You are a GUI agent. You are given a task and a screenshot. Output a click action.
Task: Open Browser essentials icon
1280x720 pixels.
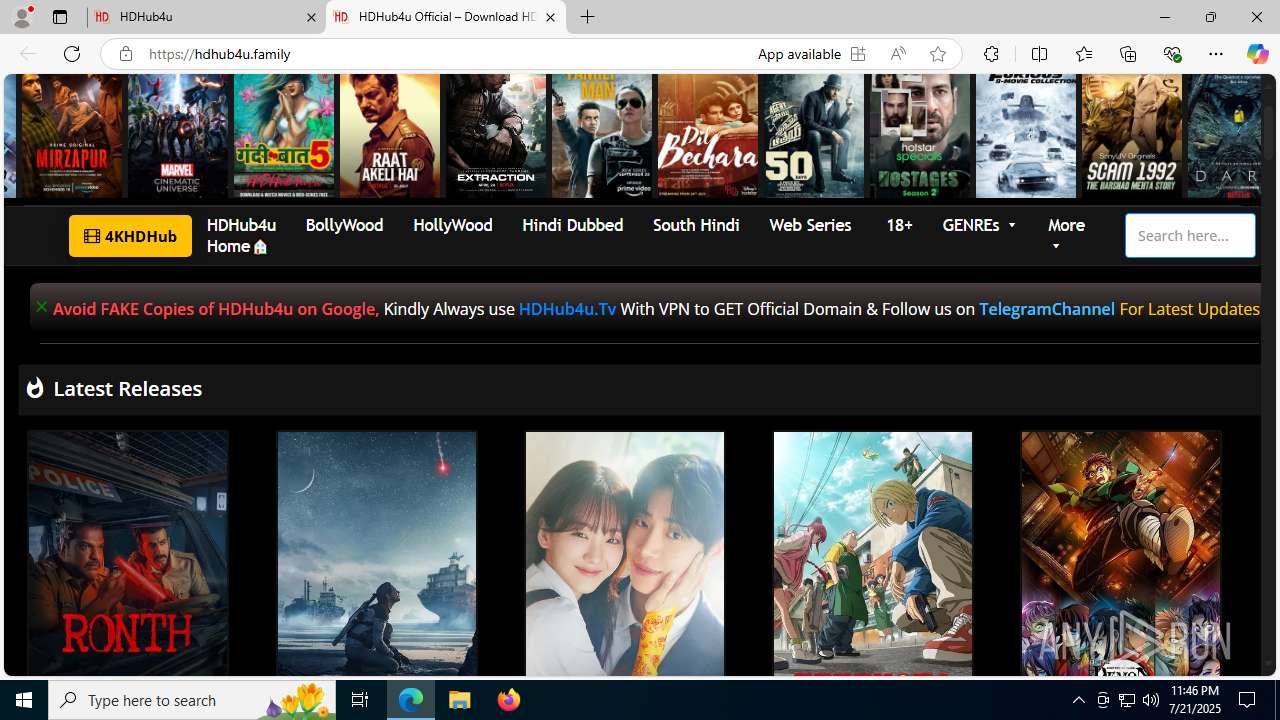(x=1171, y=54)
